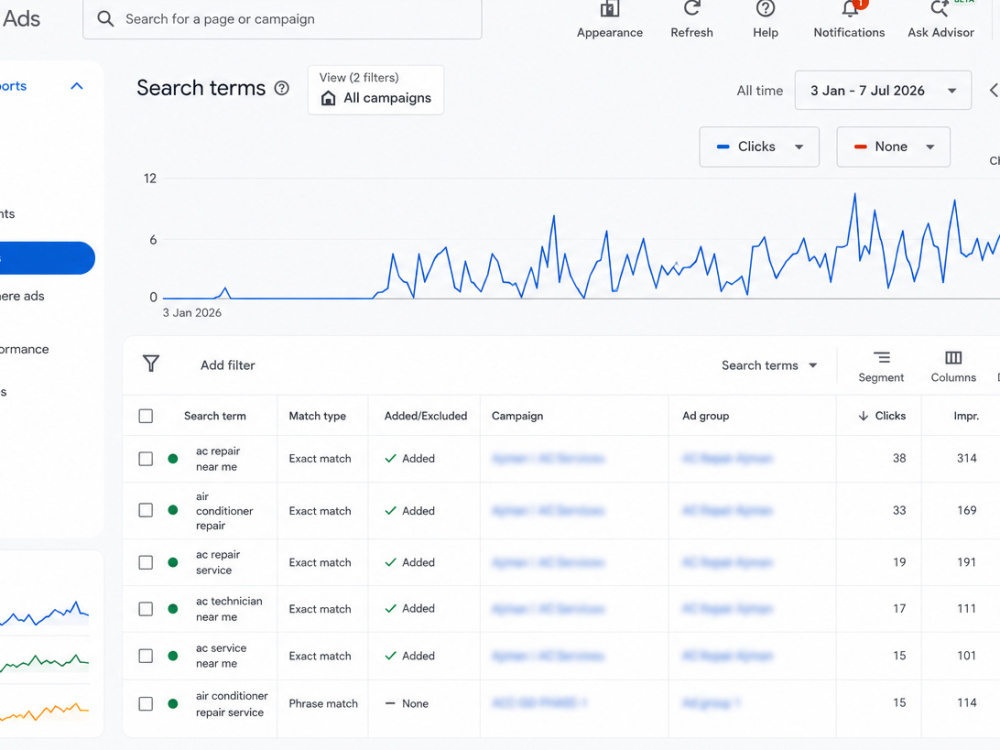This screenshot has width=1000, height=750.
Task: Select the ac repair service row checkbox
Action: coord(145,562)
